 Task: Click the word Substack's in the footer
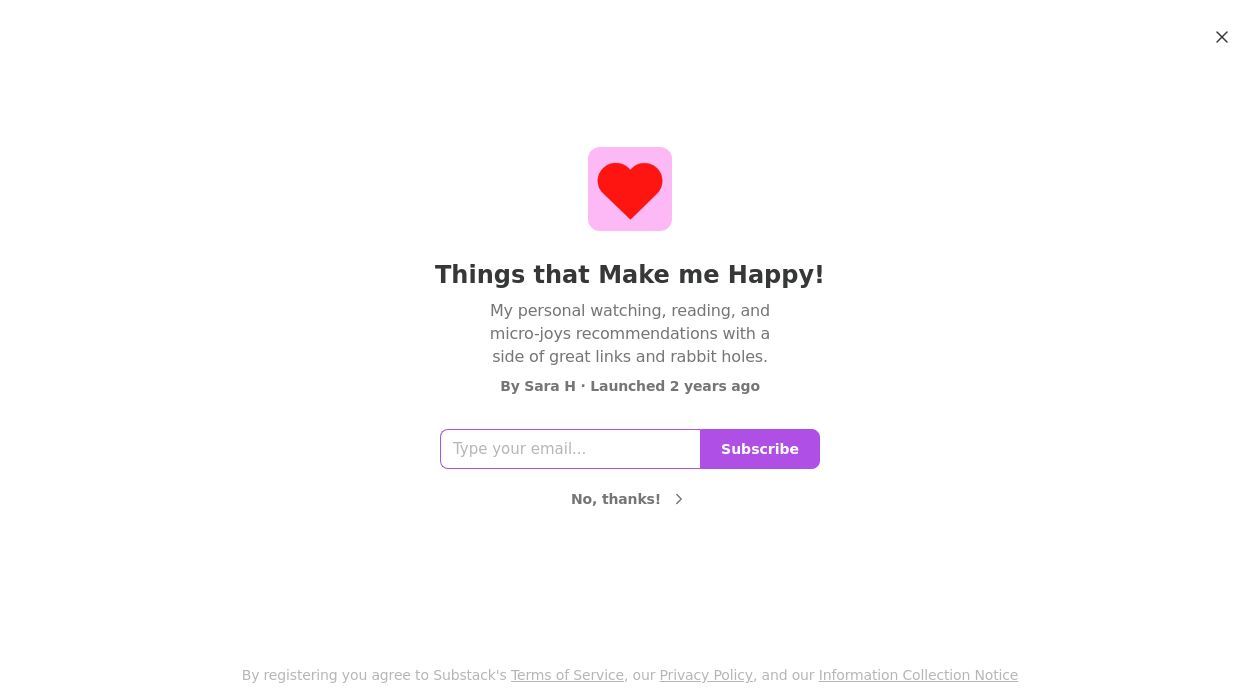(x=470, y=675)
